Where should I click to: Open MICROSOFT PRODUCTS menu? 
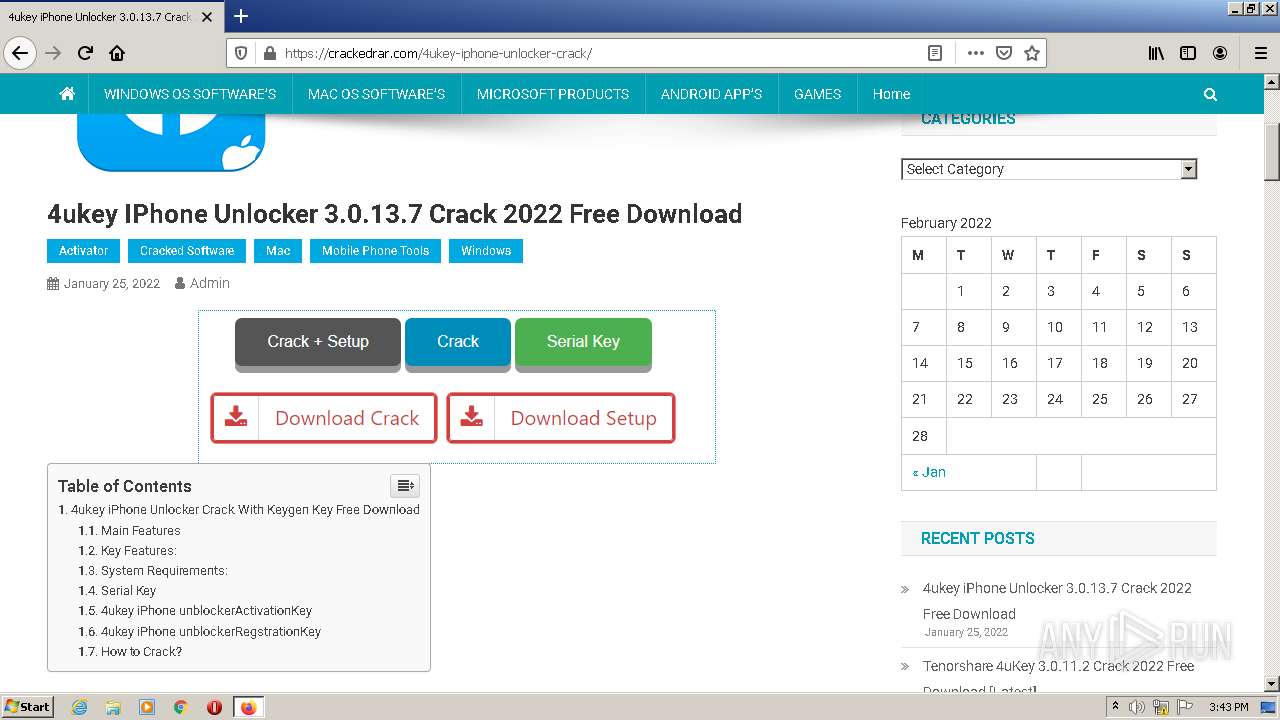click(x=553, y=94)
